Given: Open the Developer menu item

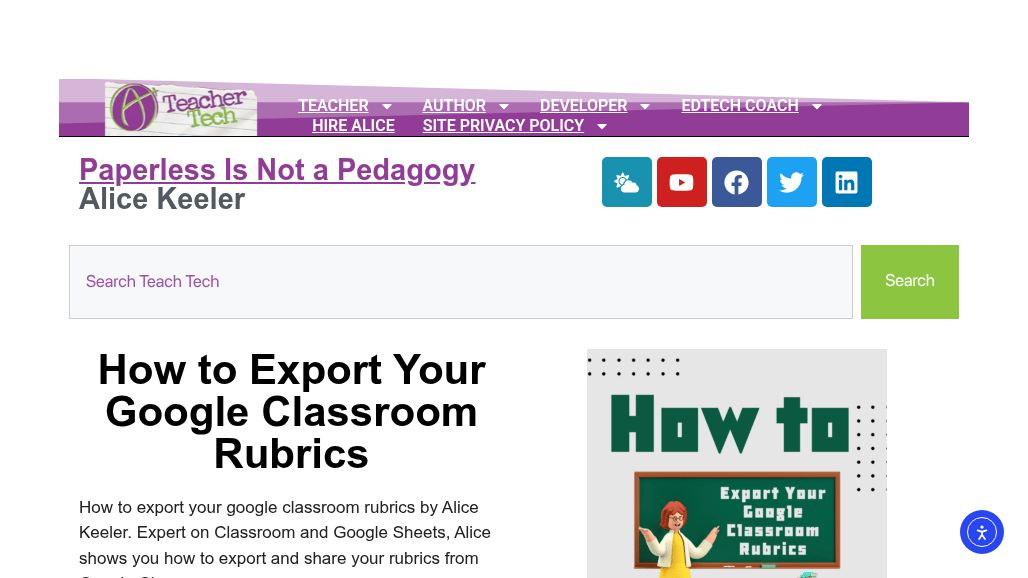Looking at the screenshot, I should [x=583, y=106].
